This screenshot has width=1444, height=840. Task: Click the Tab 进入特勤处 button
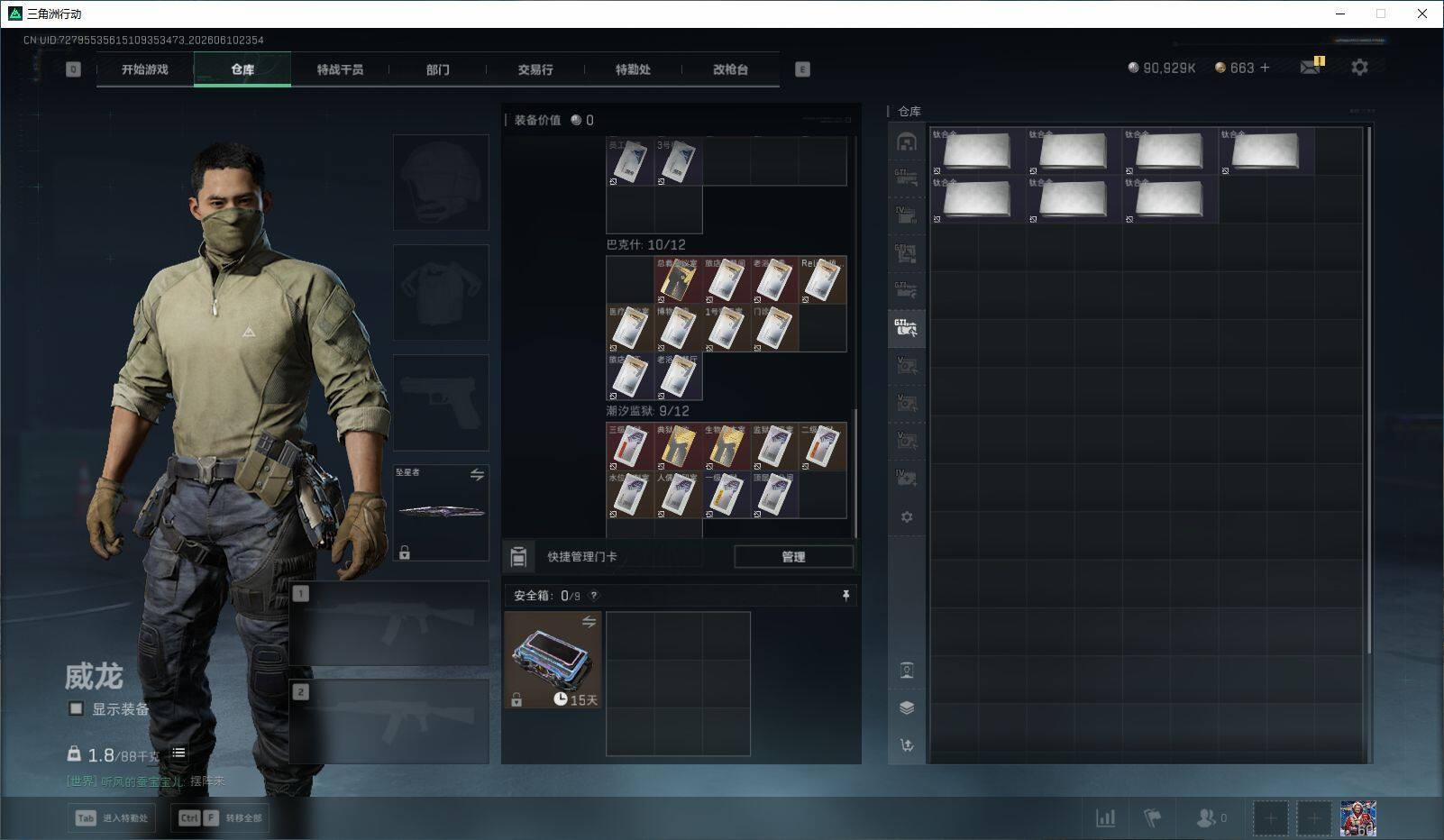112,818
